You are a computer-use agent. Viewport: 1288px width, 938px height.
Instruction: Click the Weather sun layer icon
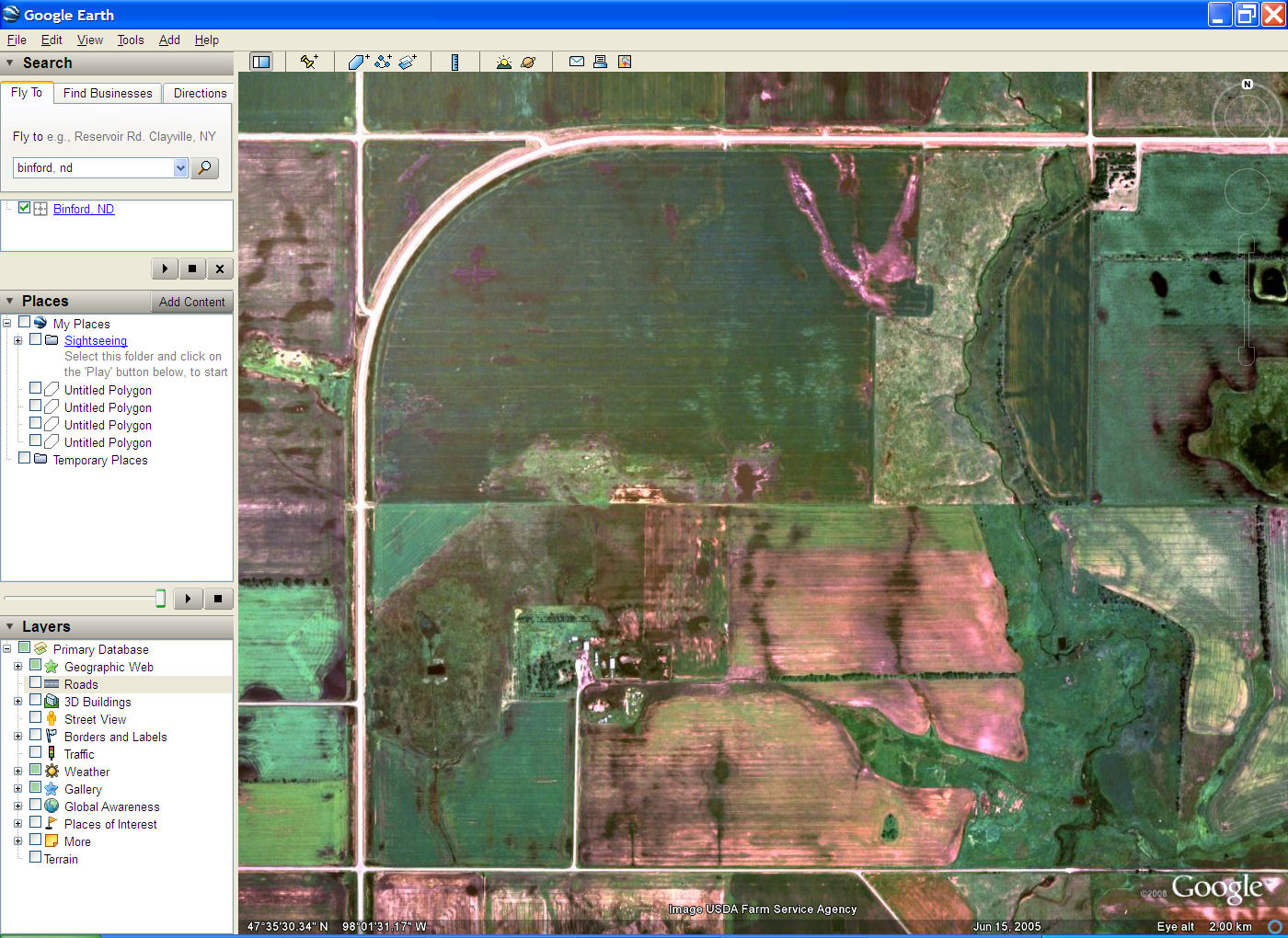click(x=52, y=772)
